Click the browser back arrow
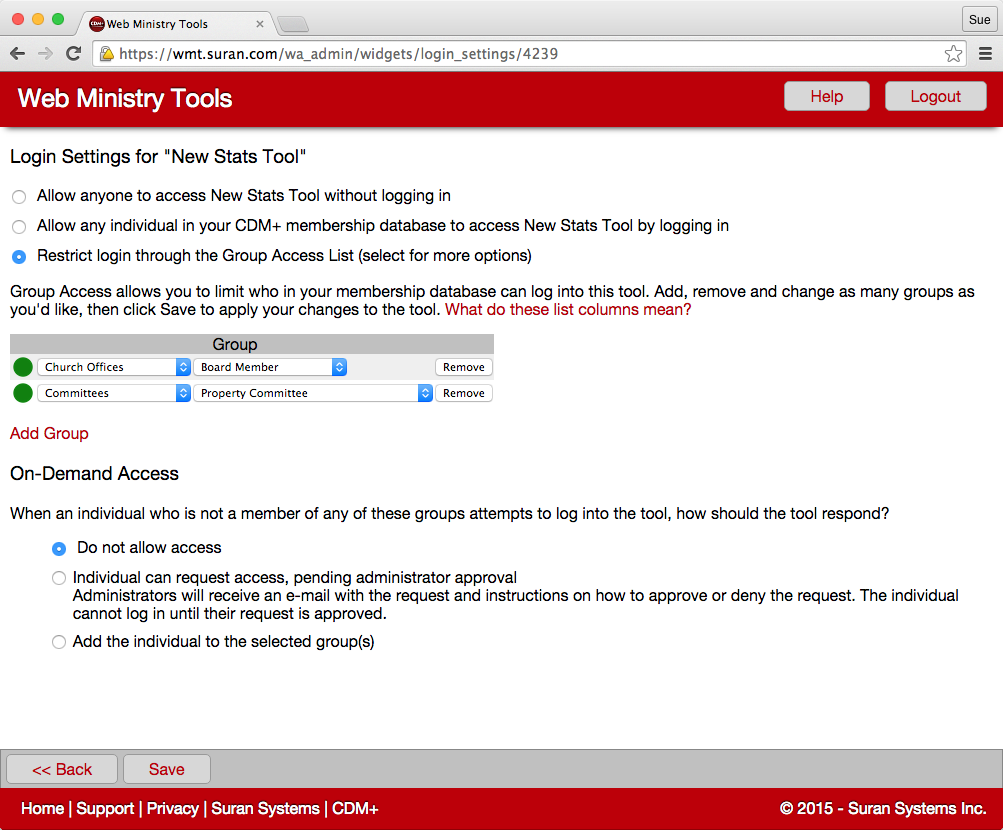Image resolution: width=1003 pixels, height=830 pixels. [18, 54]
